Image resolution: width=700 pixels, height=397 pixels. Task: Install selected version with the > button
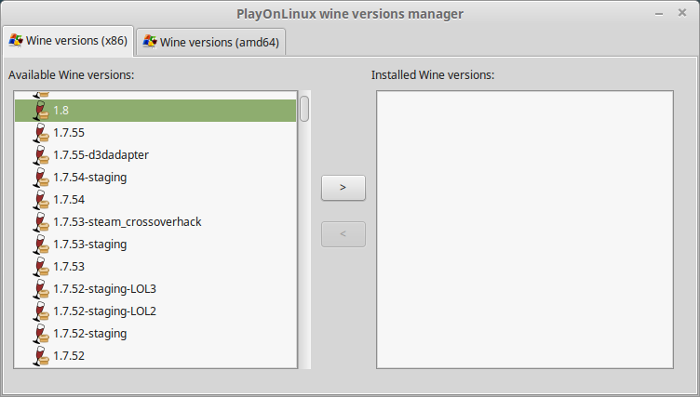coord(343,188)
